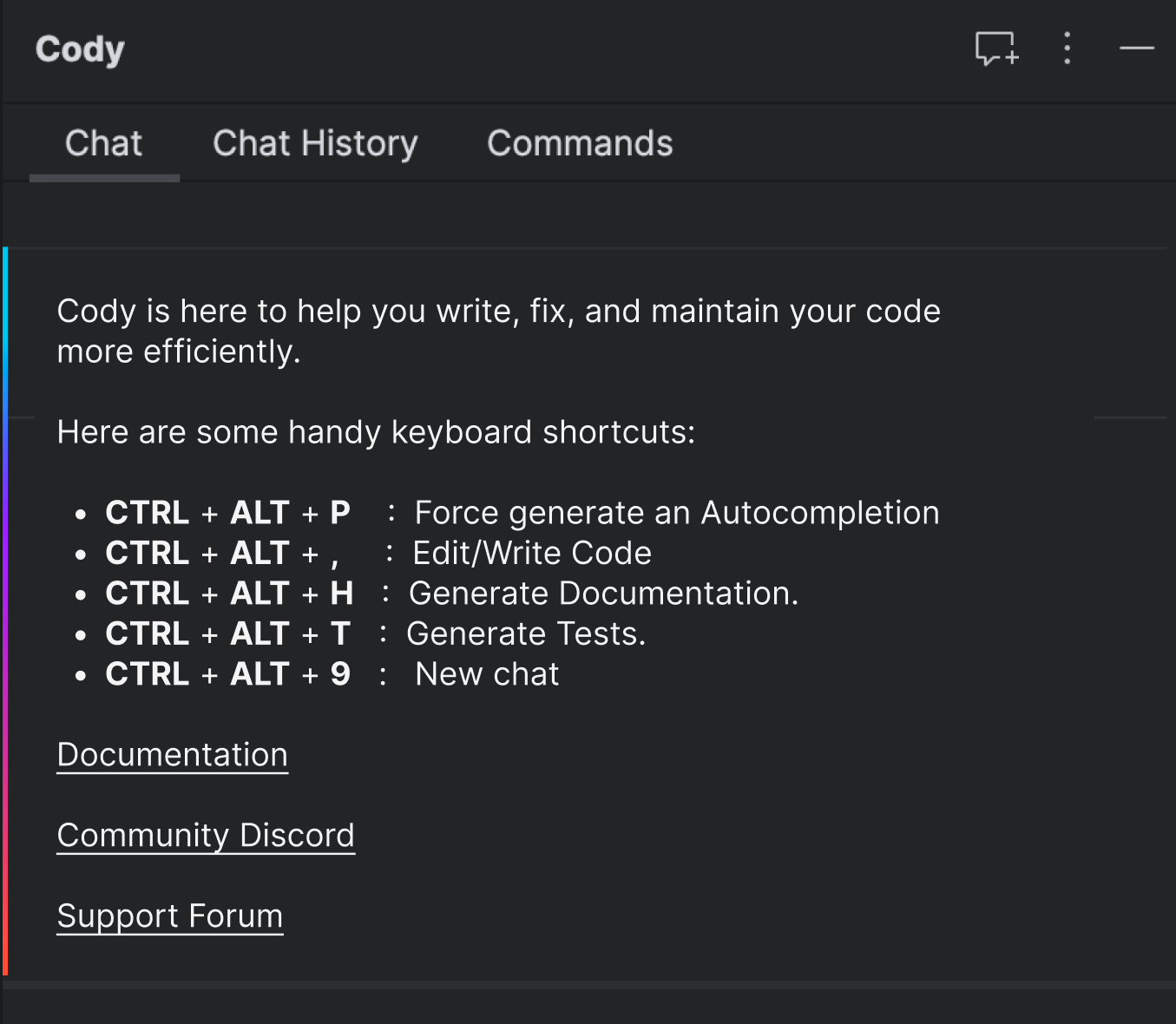Click the "New chat" shortcut description
The width and height of the screenshot is (1176, 1024).
point(487,674)
